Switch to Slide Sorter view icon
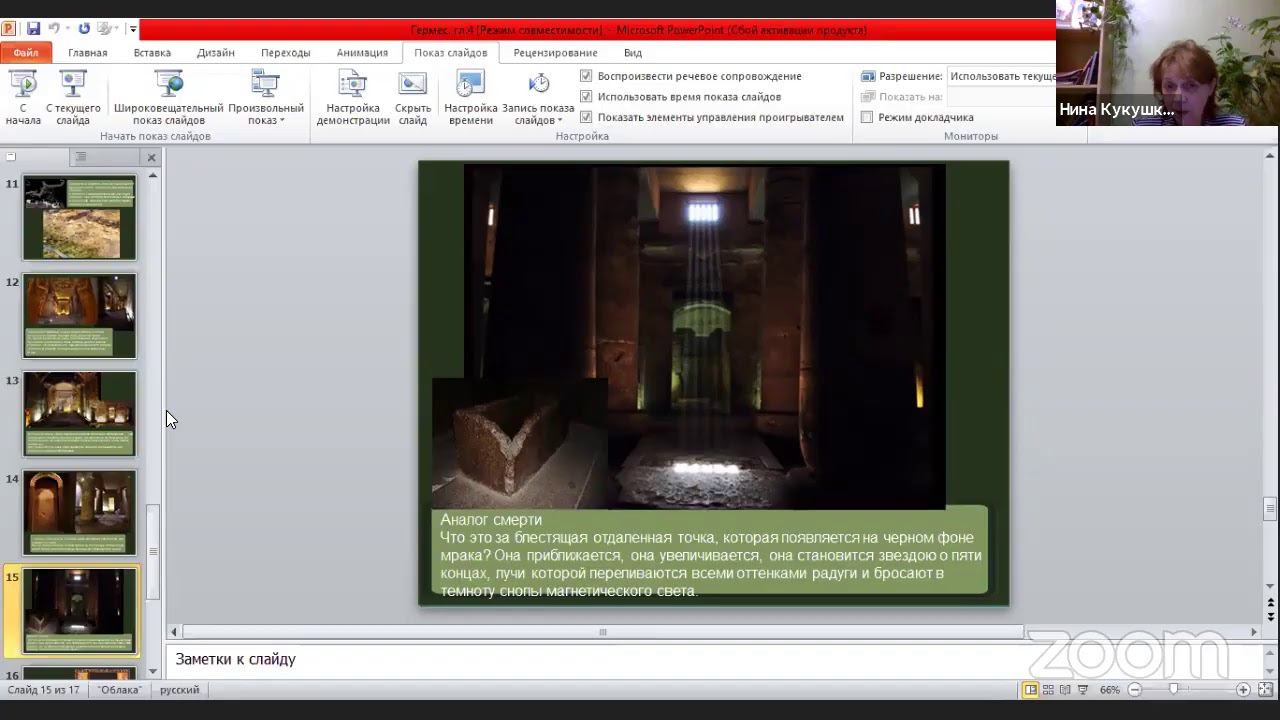 pos(1048,690)
